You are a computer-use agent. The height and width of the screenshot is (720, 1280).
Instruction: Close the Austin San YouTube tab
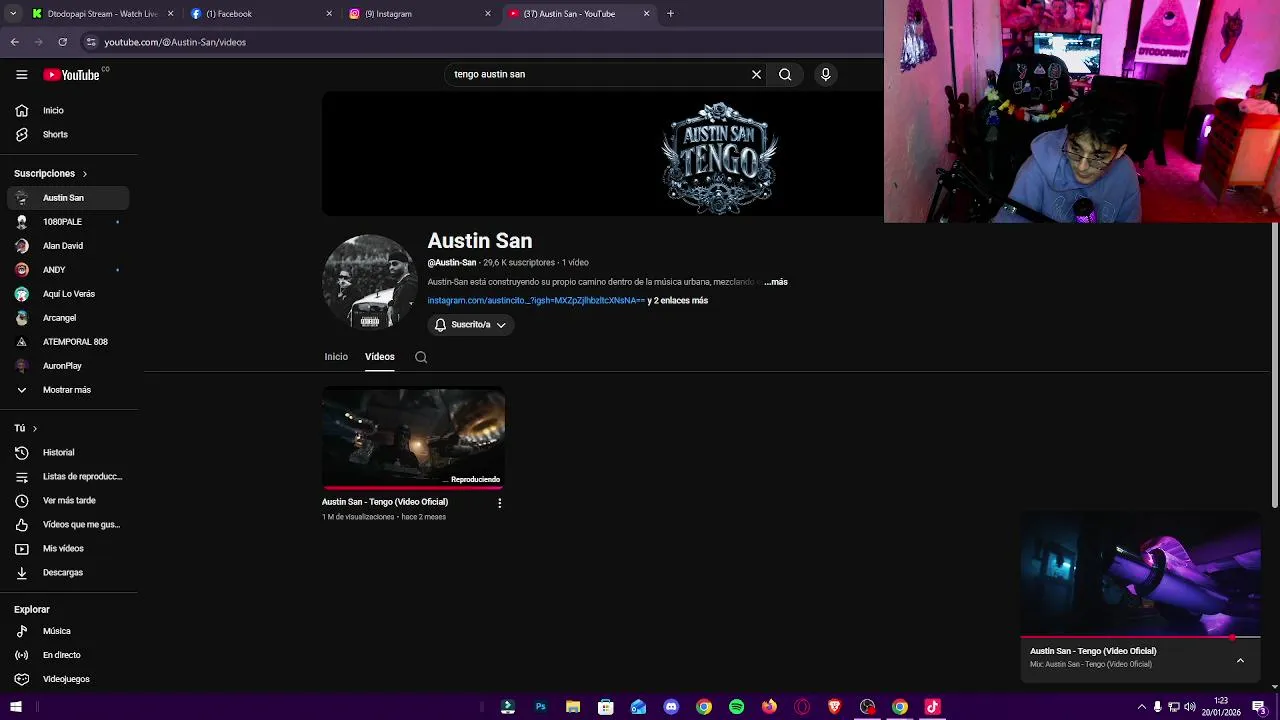point(646,14)
